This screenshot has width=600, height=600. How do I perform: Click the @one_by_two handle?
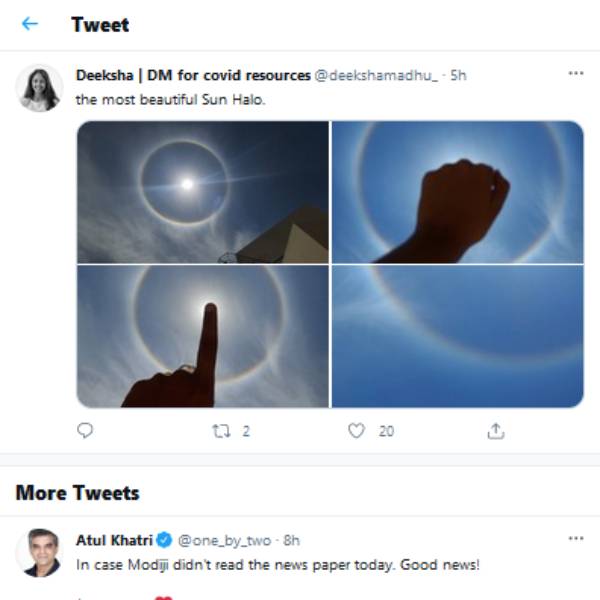point(225,540)
